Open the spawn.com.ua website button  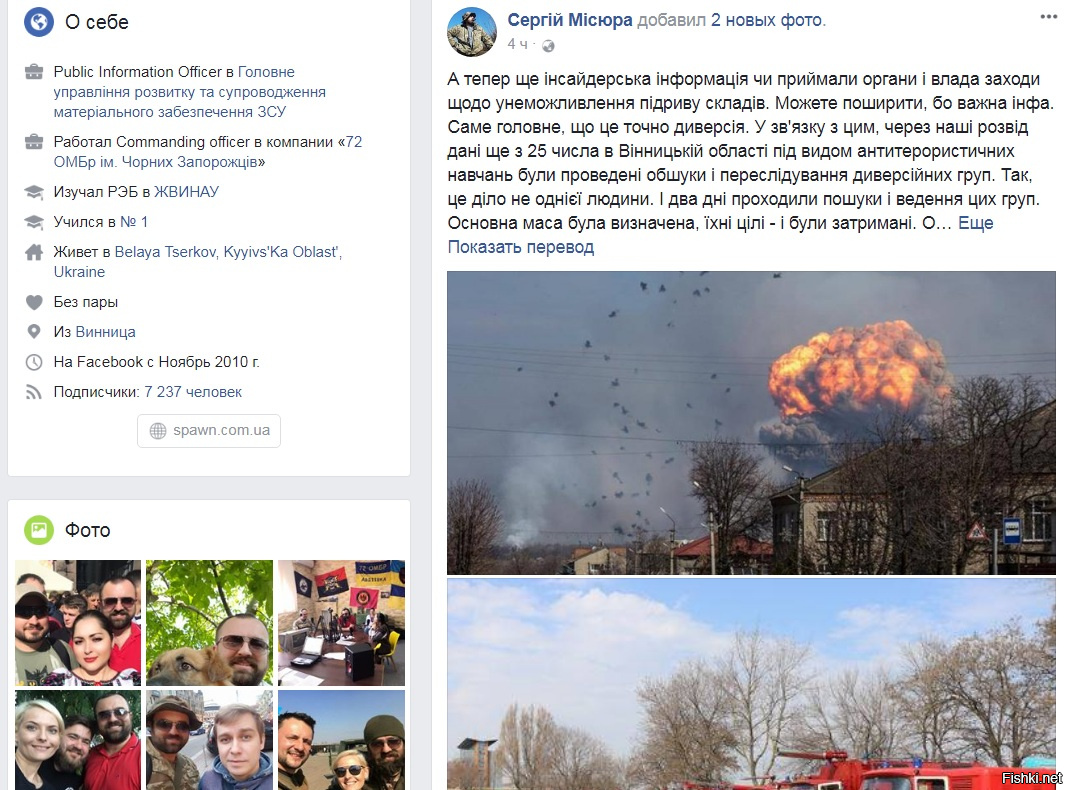tap(209, 430)
